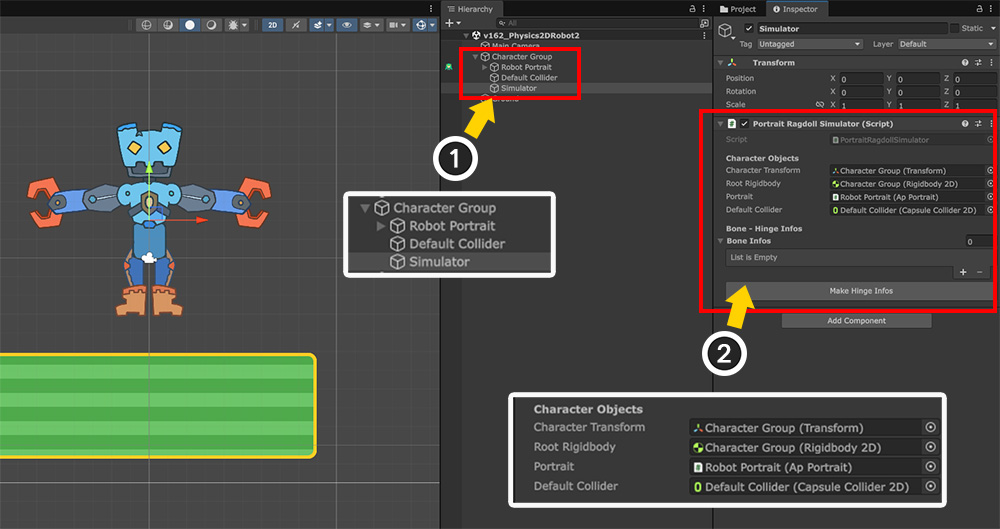Image resolution: width=1000 pixels, height=529 pixels.
Task: Toggle scene visibility eye icon in toolbar
Action: [x=347, y=24]
